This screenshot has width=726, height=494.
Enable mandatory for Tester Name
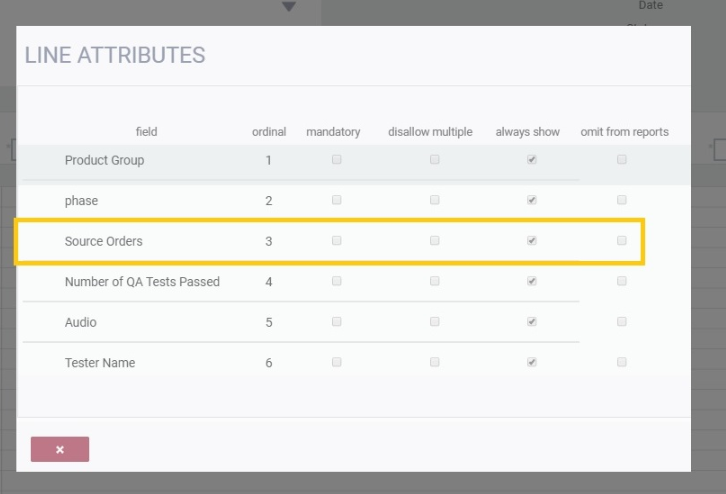[337, 362]
